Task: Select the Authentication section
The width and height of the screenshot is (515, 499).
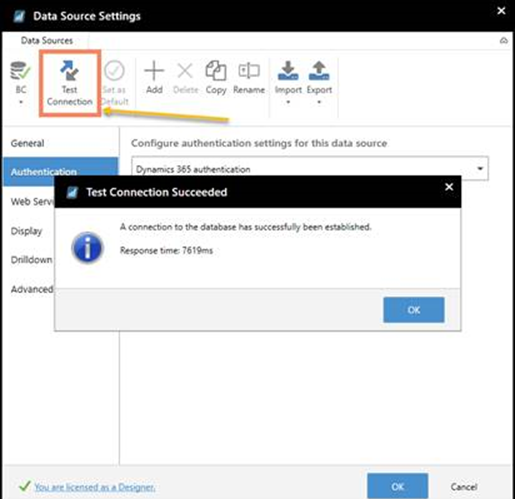Action: tap(60, 172)
